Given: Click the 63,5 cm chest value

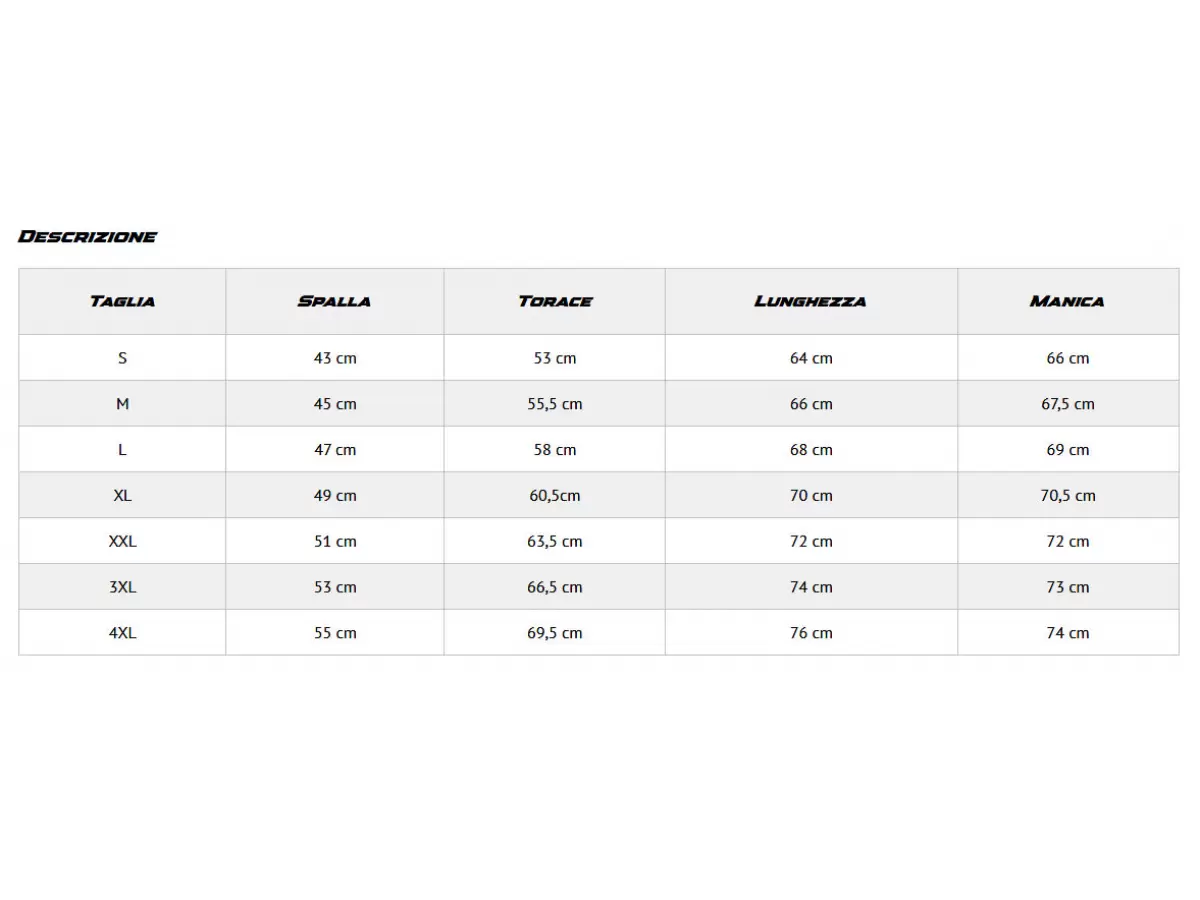Looking at the screenshot, I should 555,542.
